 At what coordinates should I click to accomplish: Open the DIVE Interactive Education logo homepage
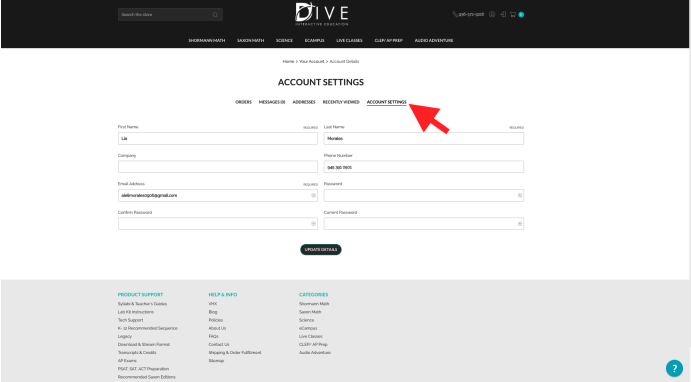[322, 14]
